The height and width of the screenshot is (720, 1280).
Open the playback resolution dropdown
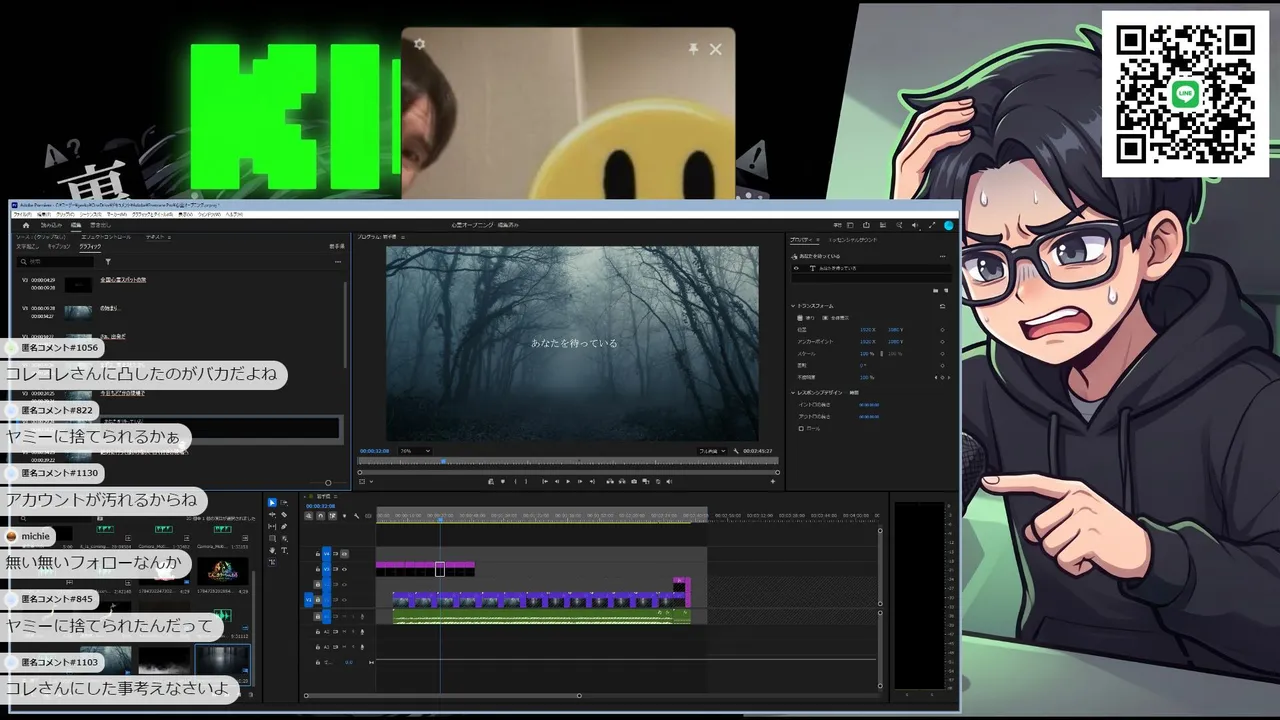(712, 451)
